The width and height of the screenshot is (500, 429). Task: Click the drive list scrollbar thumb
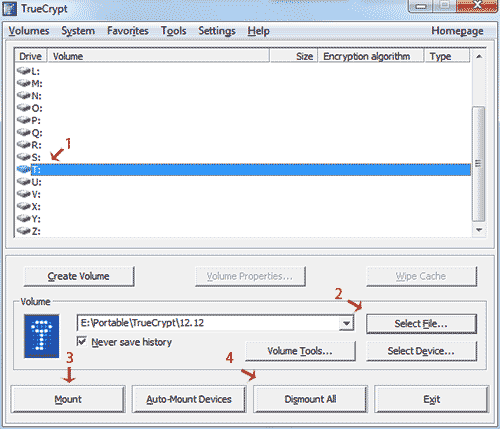[x=479, y=164]
